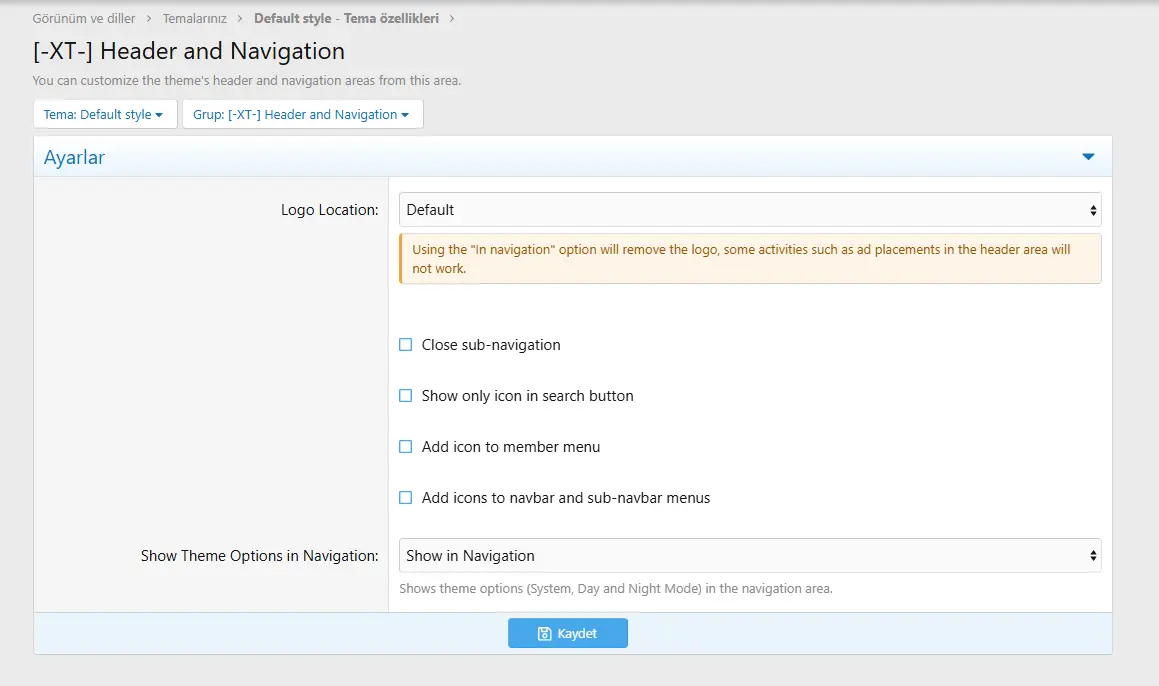Click Show Theme Options in Navigation label
Viewport: 1159px width, 686px height.
(x=259, y=556)
